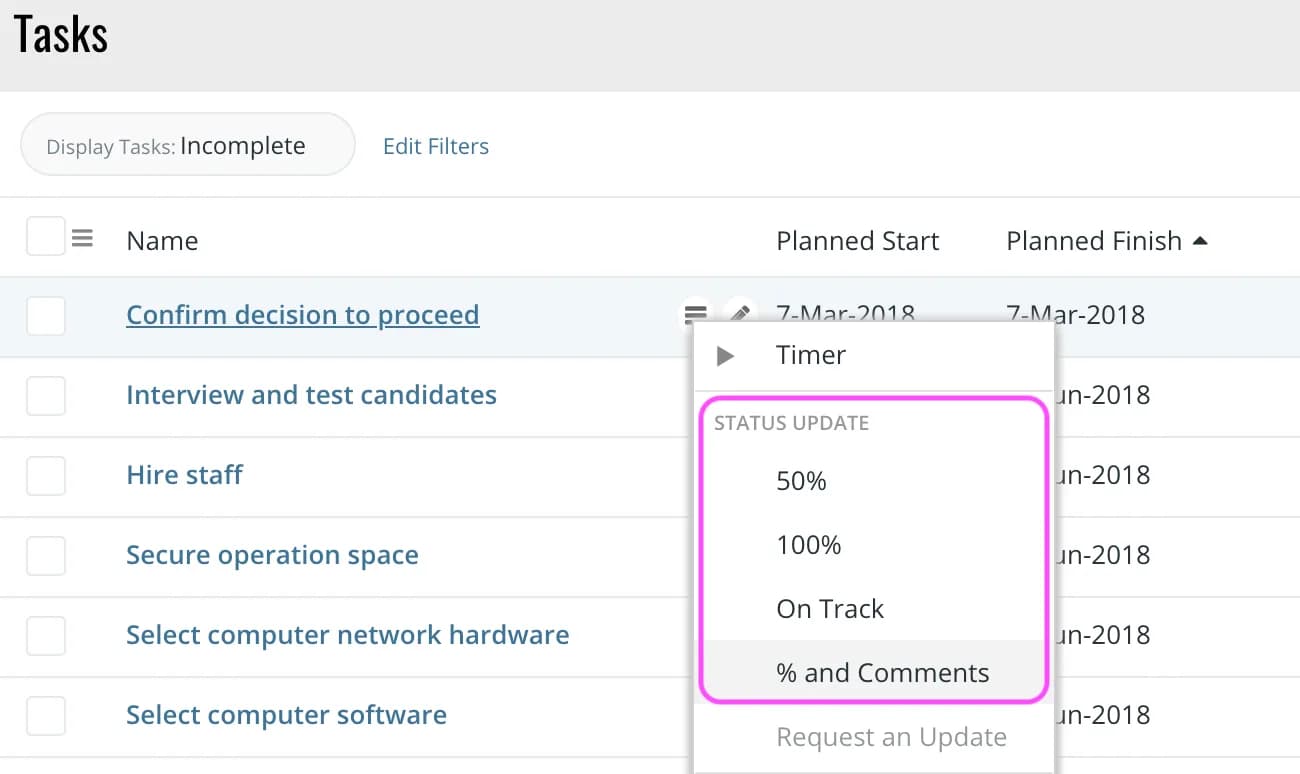Sort by the Planned Start column header
This screenshot has width=1300, height=774.
pos(857,241)
